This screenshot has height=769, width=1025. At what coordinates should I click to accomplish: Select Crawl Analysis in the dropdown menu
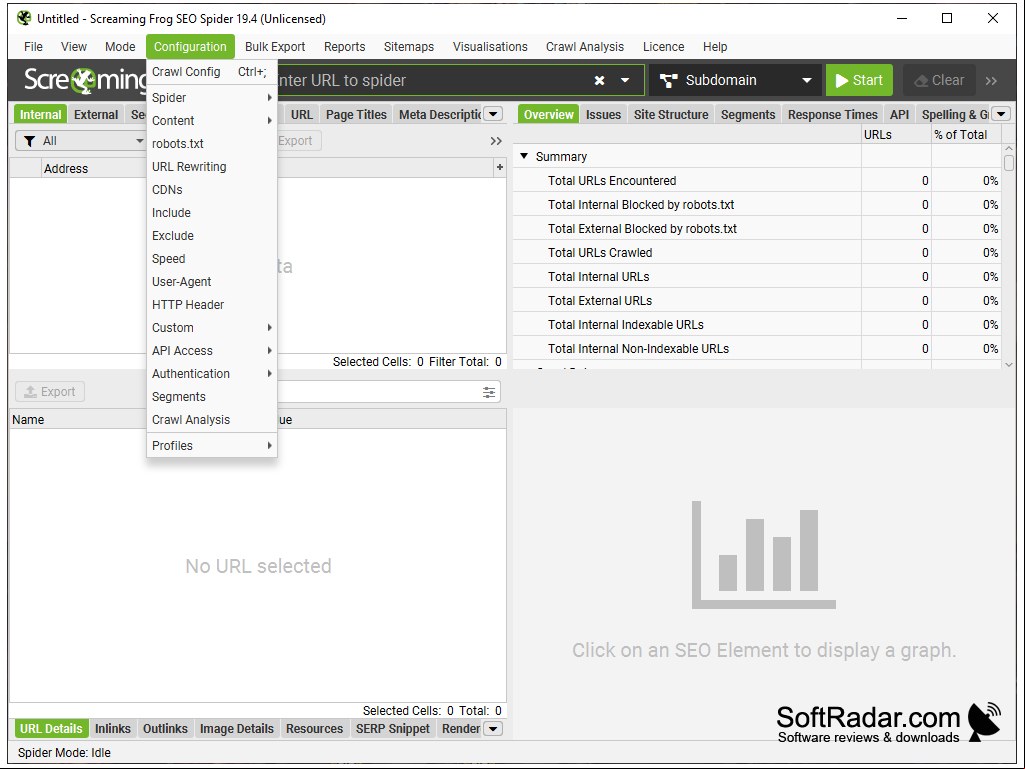[x=212, y=420]
